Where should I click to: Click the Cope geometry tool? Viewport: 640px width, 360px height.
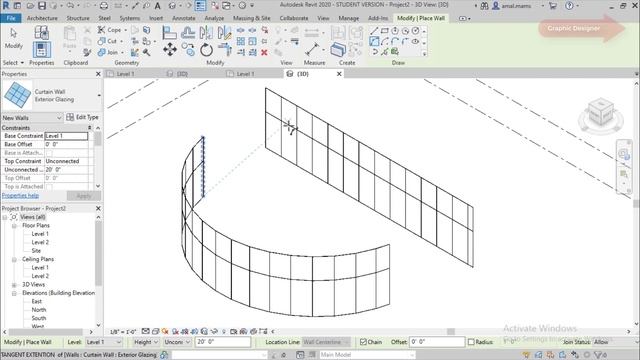tap(110, 30)
